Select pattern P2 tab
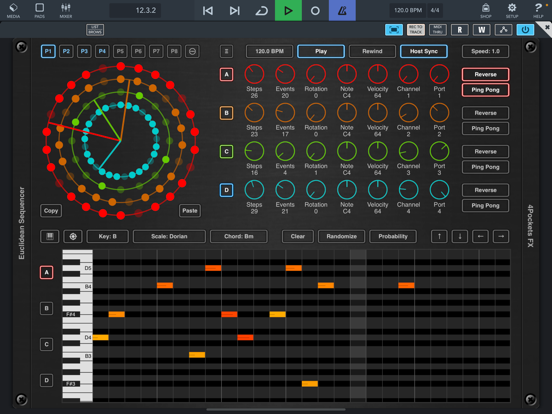The image size is (552, 414). click(x=66, y=51)
